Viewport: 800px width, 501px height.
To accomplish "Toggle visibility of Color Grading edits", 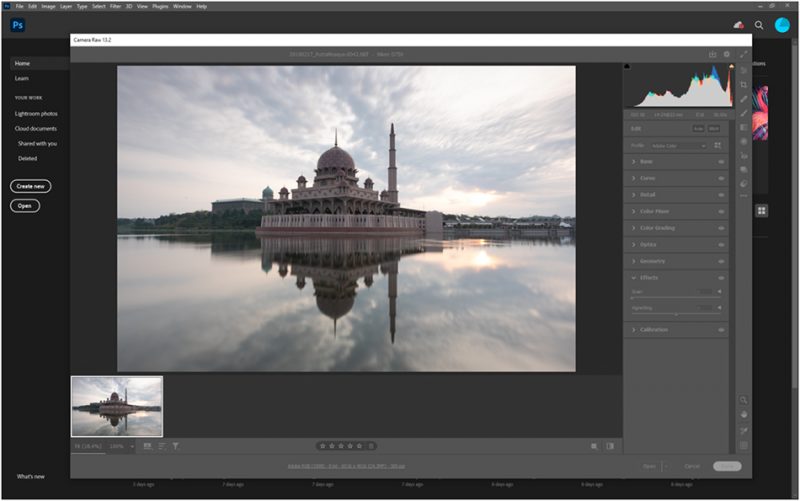I will (x=721, y=228).
